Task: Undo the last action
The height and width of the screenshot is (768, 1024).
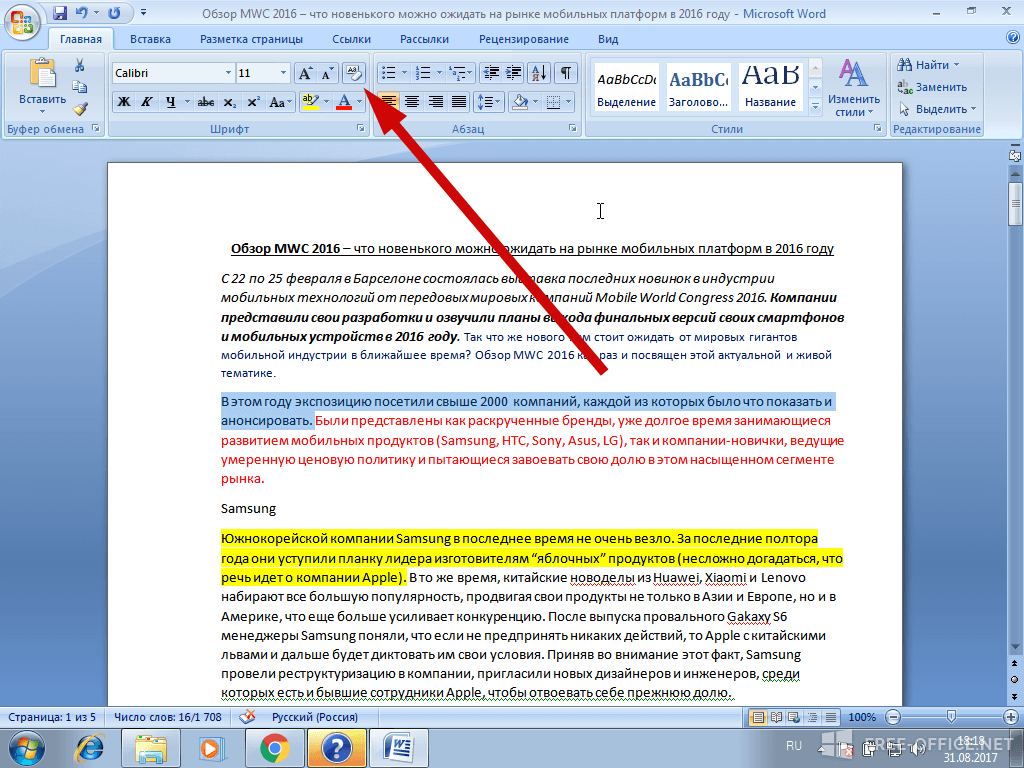Action: 81,13
